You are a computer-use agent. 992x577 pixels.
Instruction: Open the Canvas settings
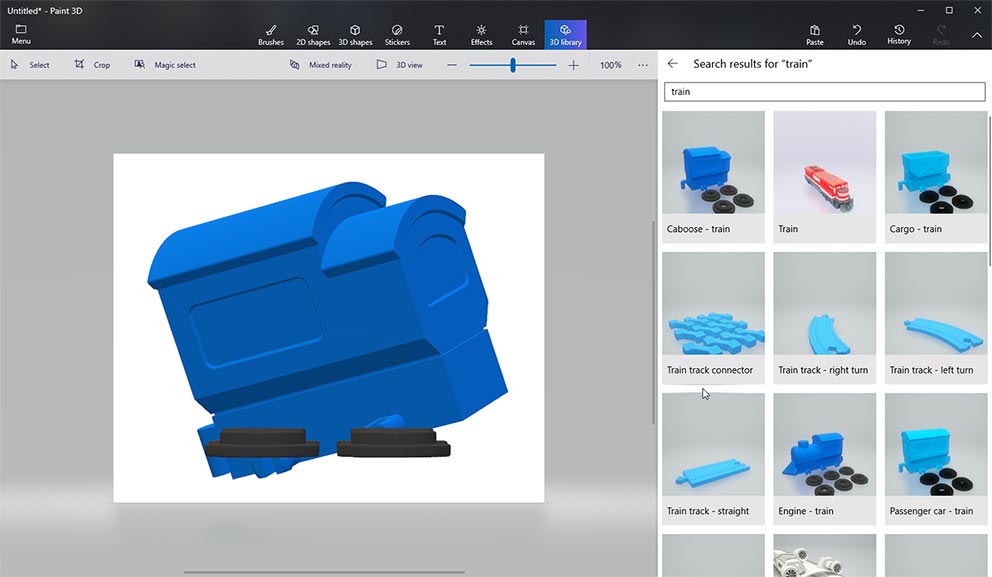tap(523, 35)
